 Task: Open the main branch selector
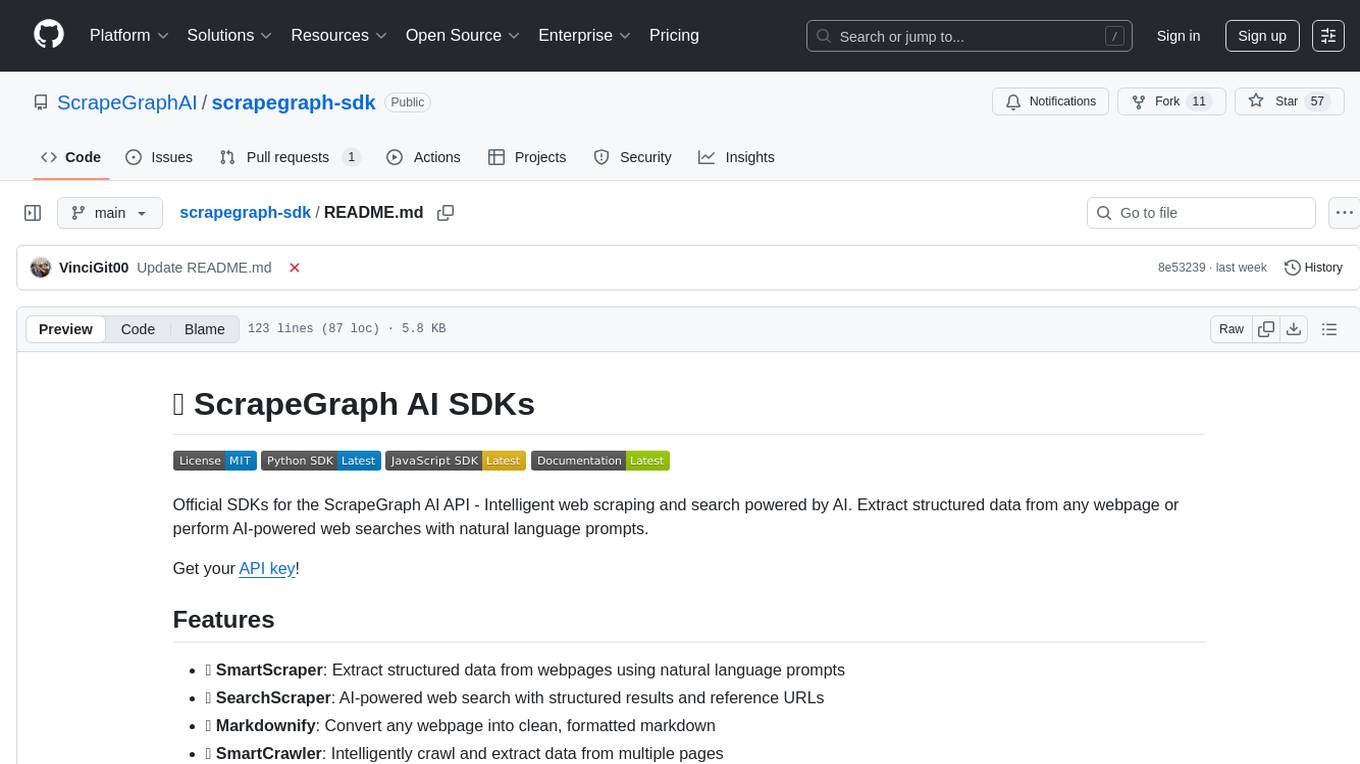tap(109, 213)
